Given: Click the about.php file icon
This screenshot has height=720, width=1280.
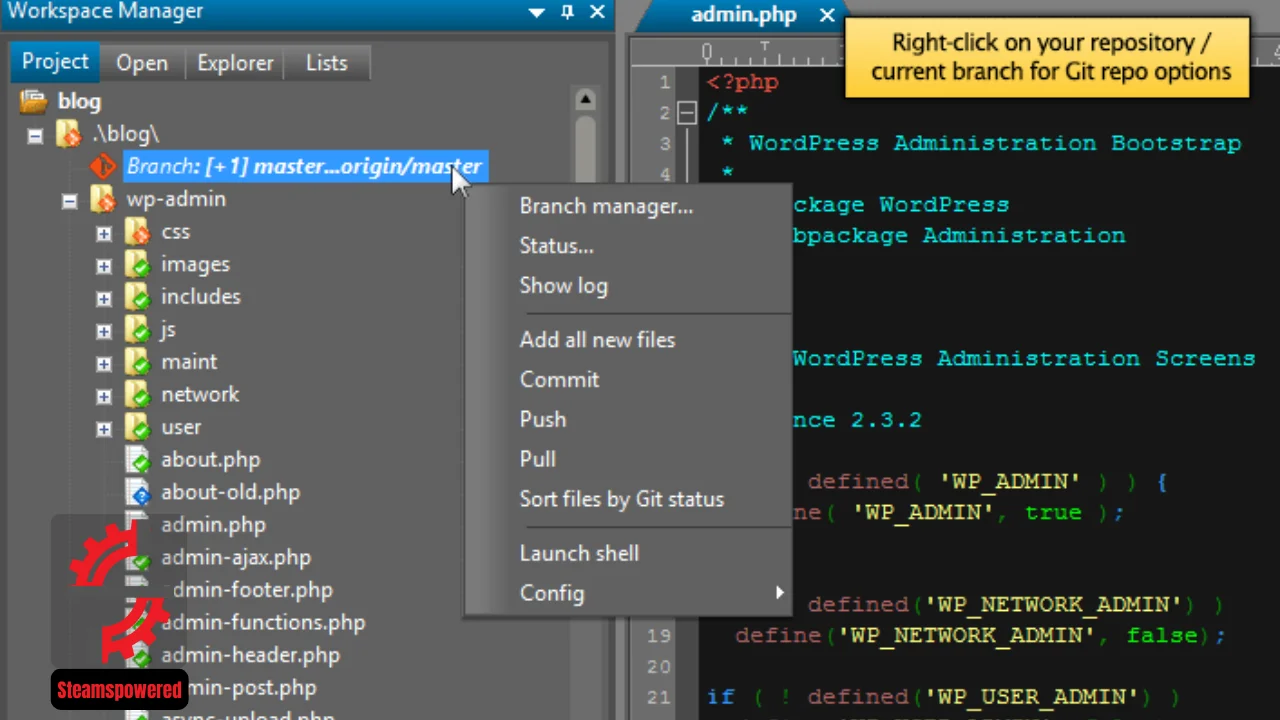Looking at the screenshot, I should [x=137, y=460].
